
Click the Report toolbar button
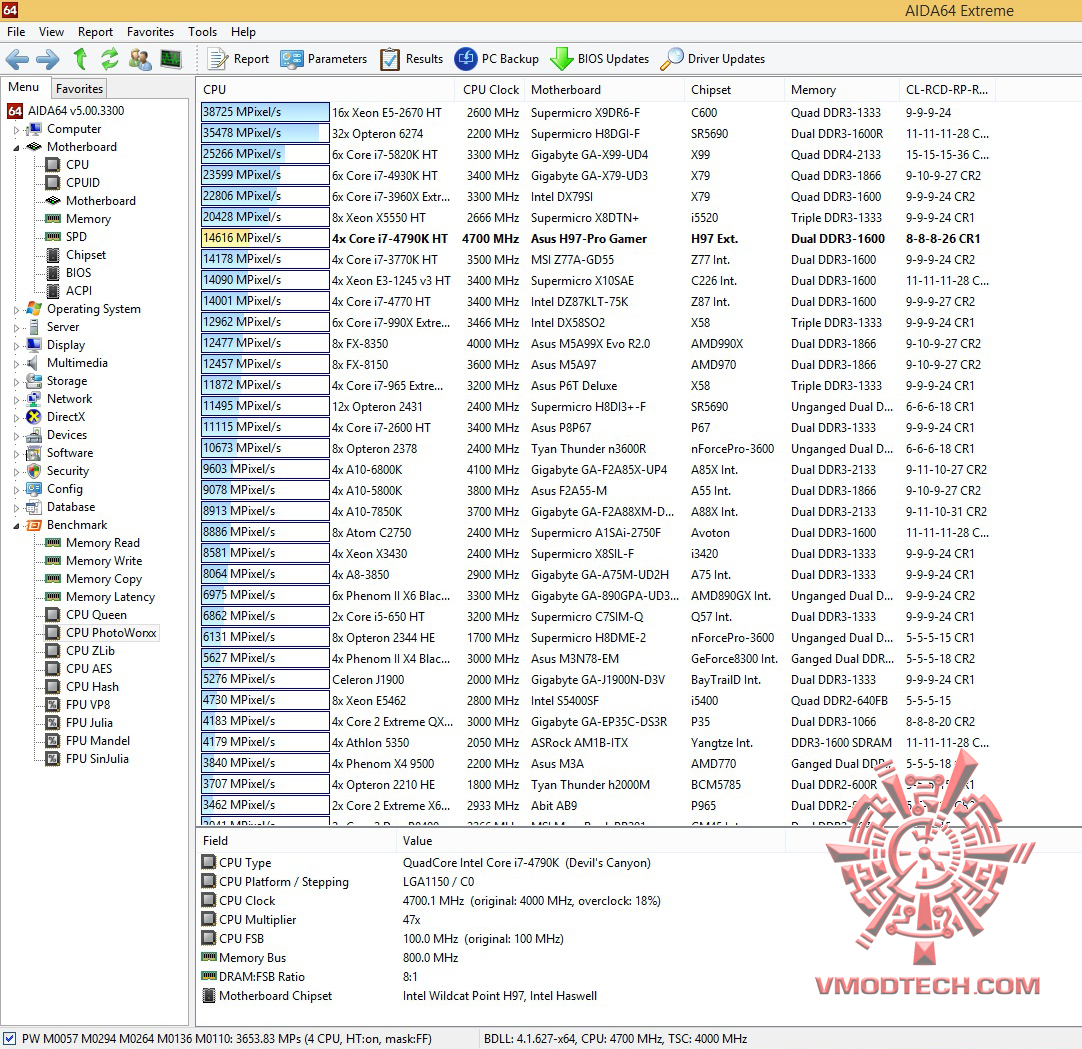[x=238, y=59]
